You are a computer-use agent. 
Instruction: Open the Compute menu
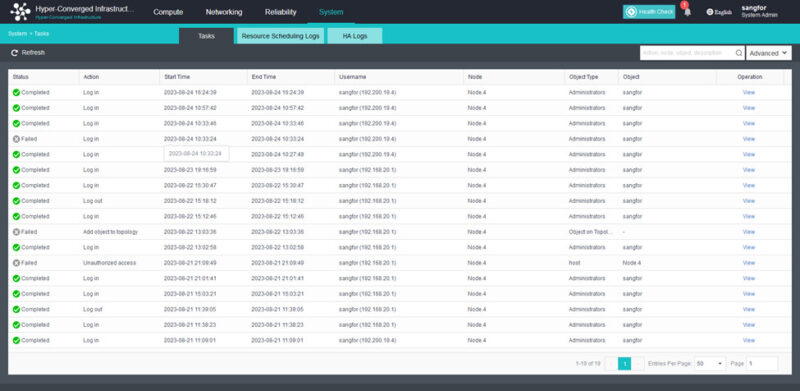coord(168,12)
